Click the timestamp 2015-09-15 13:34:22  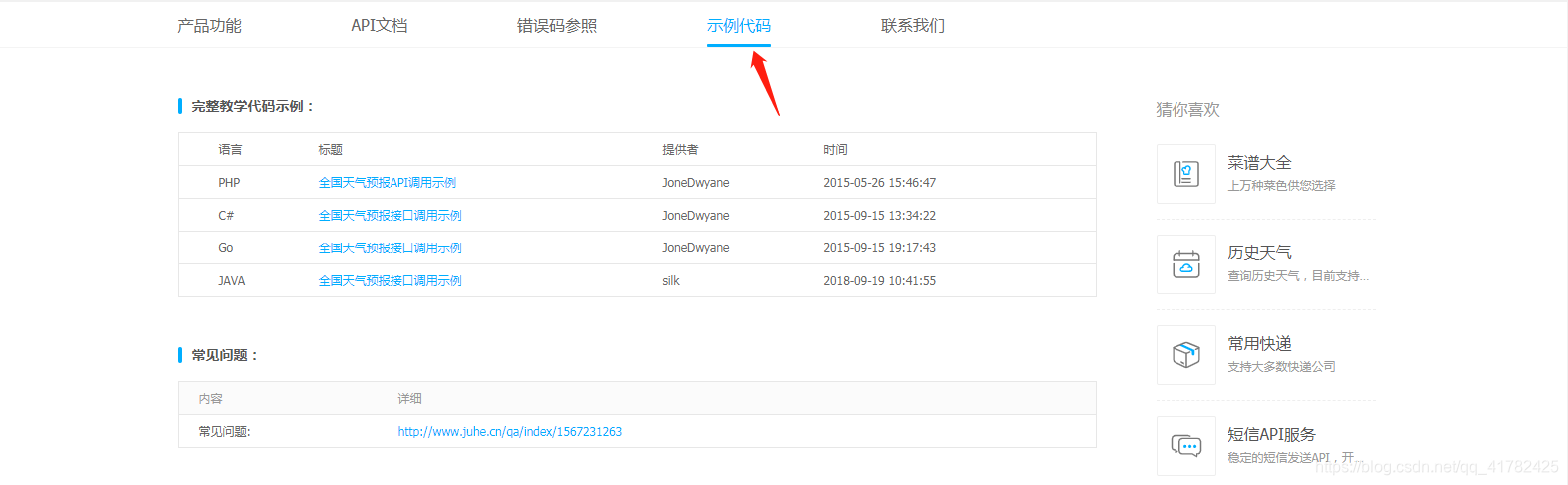(x=880, y=216)
